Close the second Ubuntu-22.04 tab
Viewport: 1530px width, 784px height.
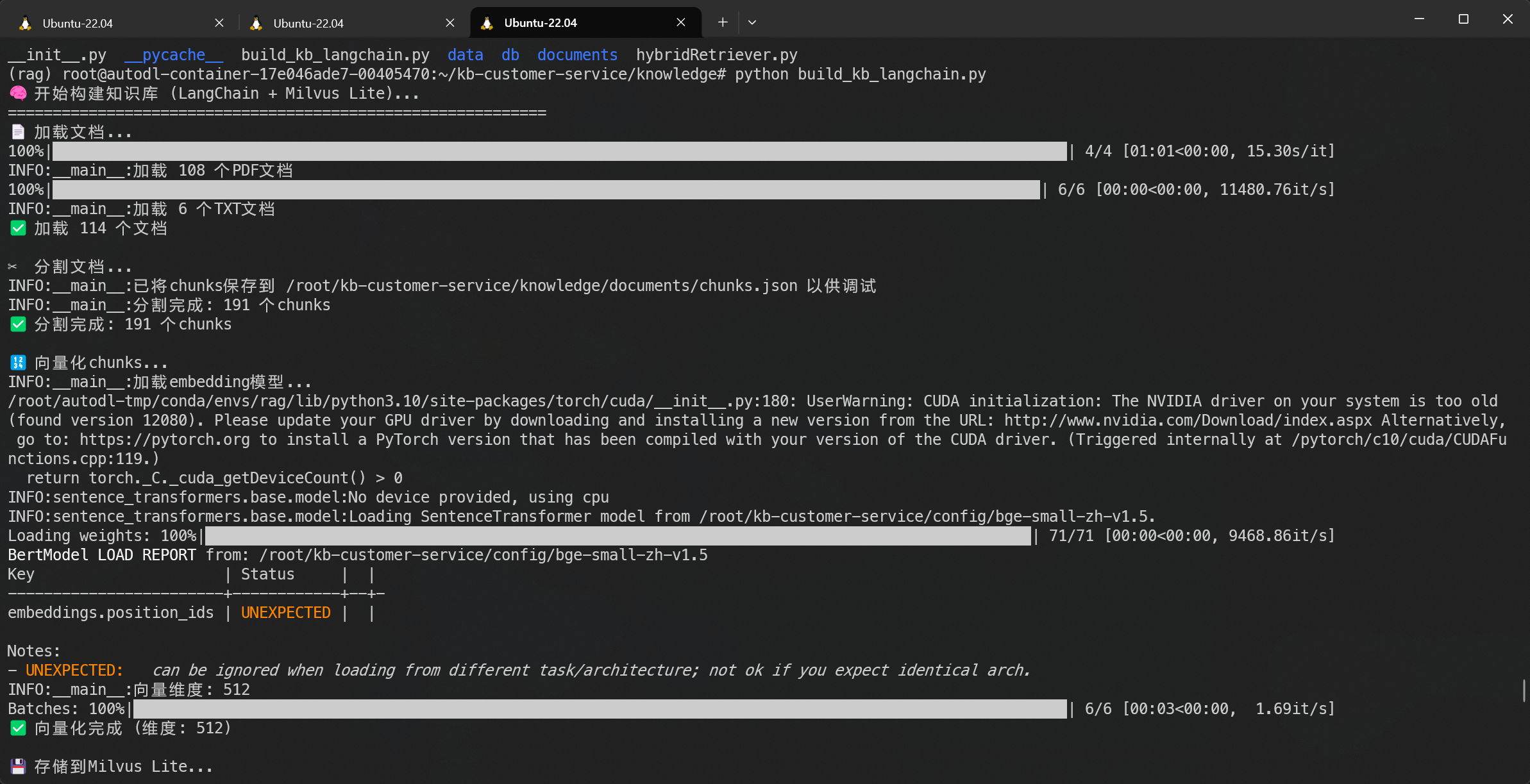tap(450, 23)
